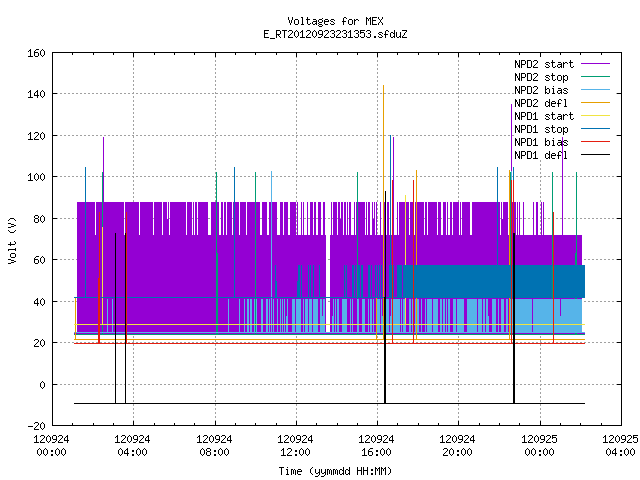
Task: Click the 160 y-axis tick label
Action: click(36, 53)
